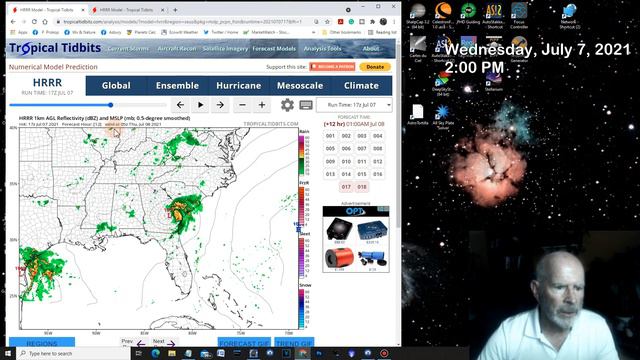Click the Become a Patron button
The width and height of the screenshot is (640, 360).
point(332,67)
